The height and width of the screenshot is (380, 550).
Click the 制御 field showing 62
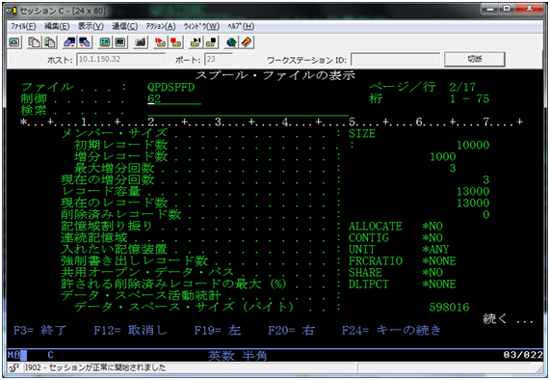coord(174,99)
